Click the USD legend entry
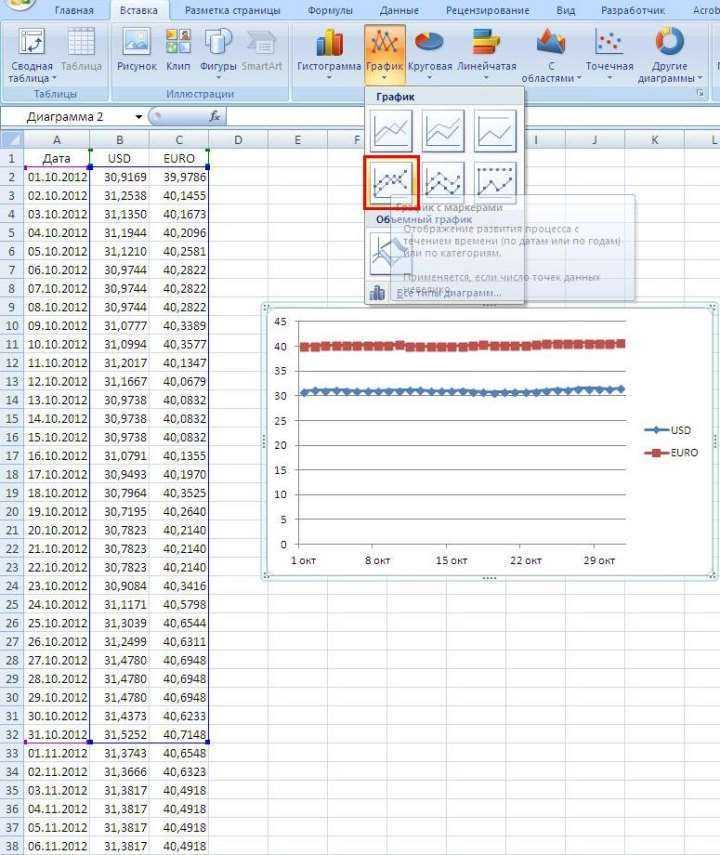The image size is (720, 855). tap(668, 430)
